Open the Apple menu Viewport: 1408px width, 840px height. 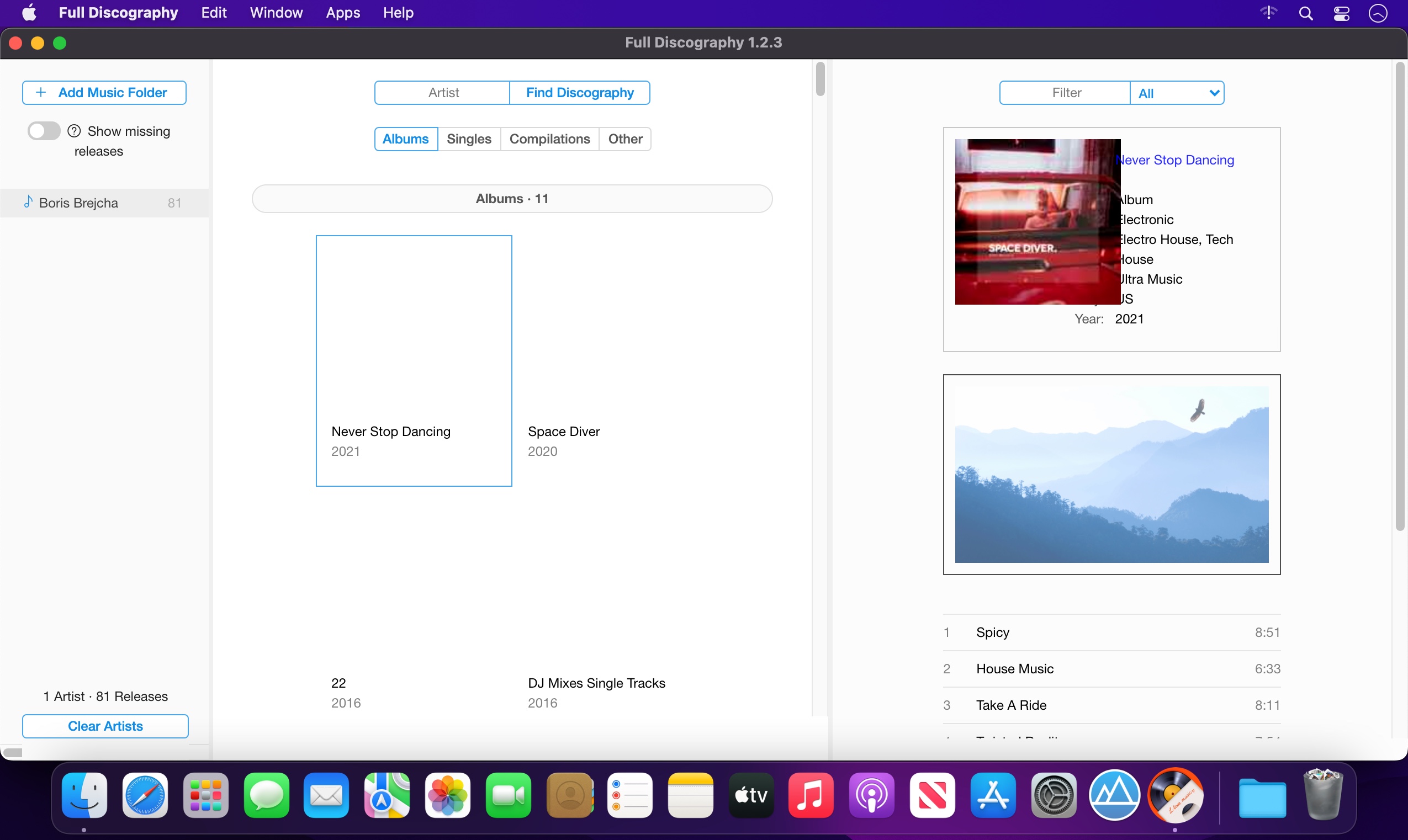[x=29, y=13]
